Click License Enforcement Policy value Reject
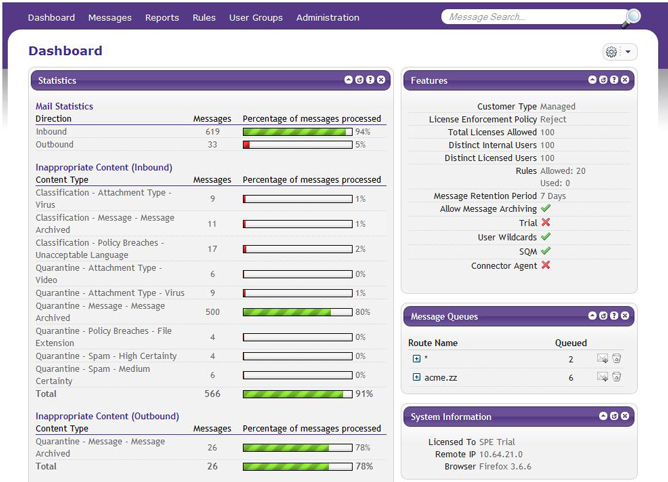 [553, 119]
